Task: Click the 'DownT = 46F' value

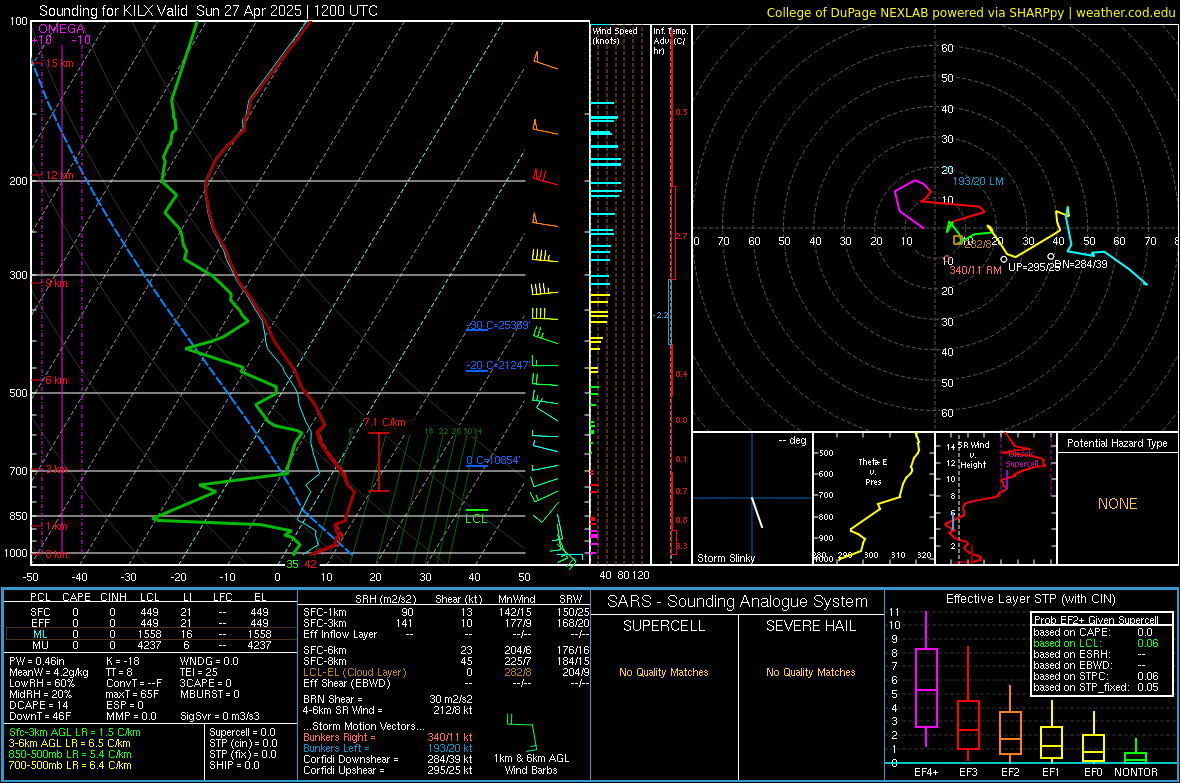Action: 40,717
